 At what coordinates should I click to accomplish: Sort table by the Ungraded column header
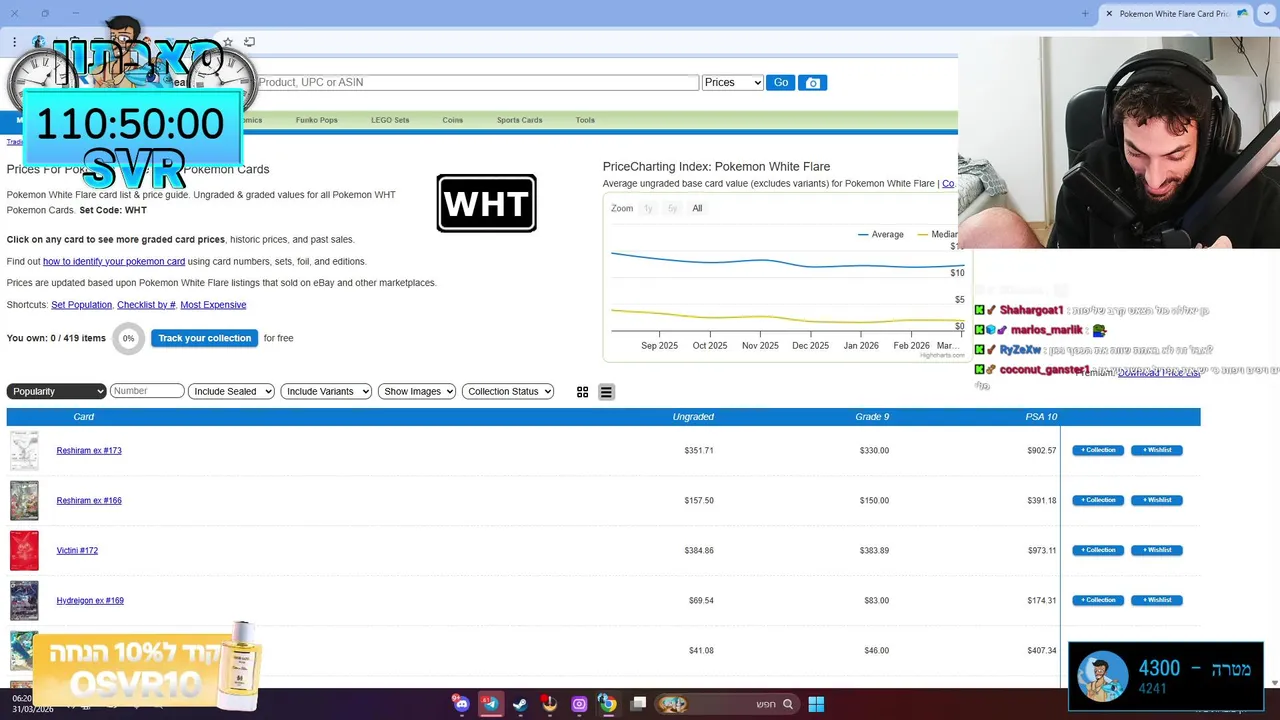click(693, 417)
